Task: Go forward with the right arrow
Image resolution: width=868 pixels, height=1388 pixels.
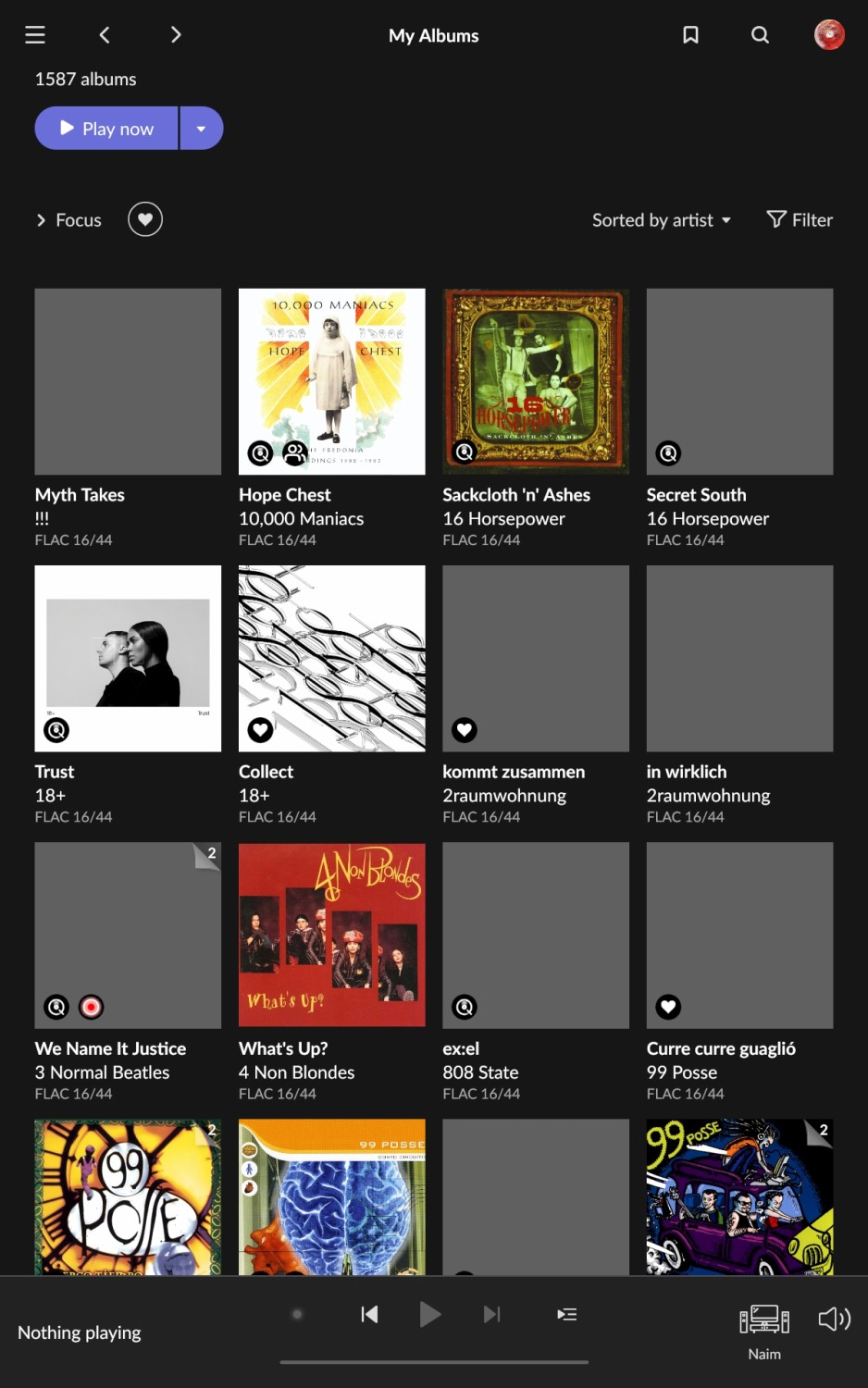Action: click(x=176, y=35)
